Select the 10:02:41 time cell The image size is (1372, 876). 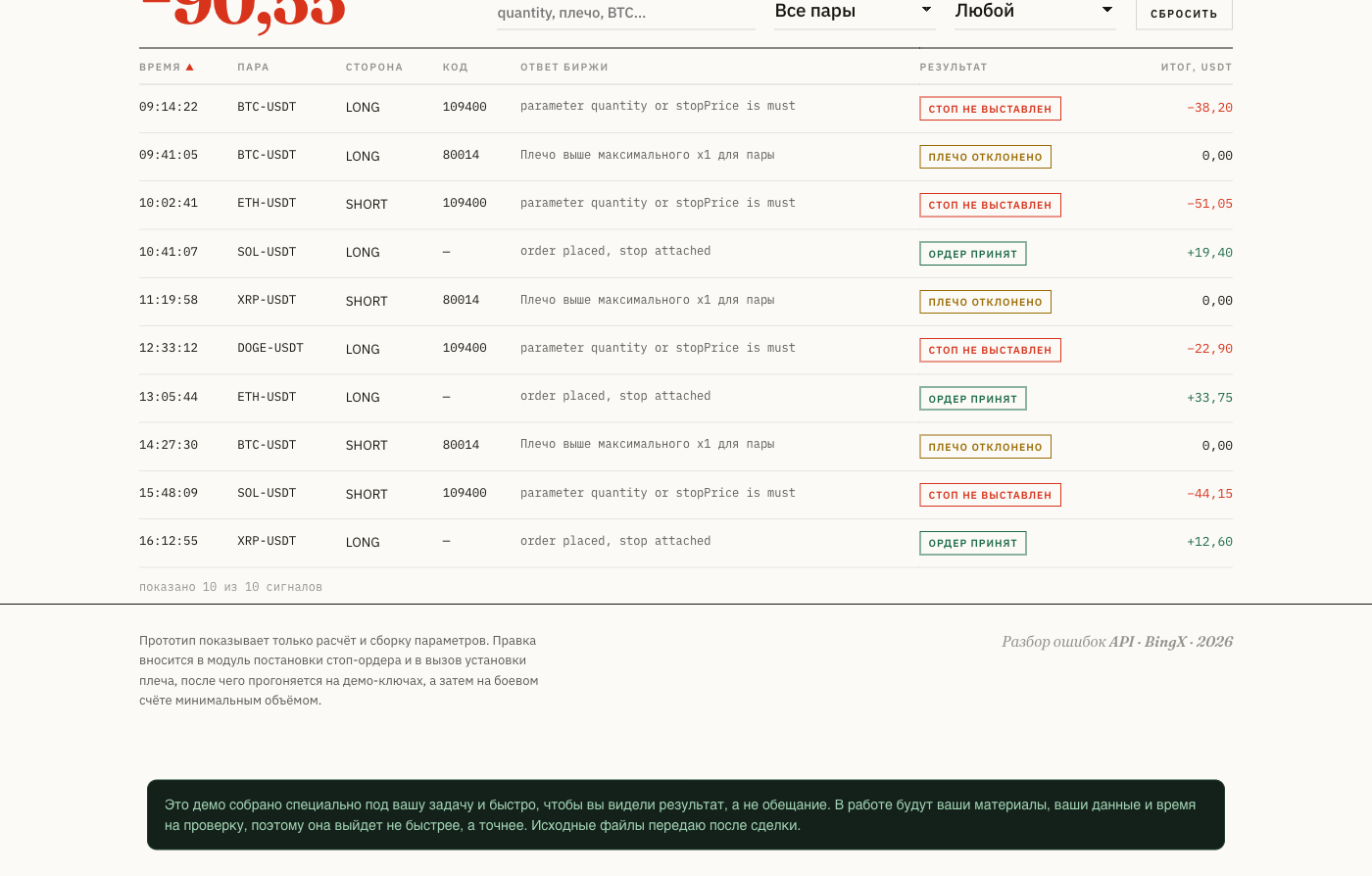point(169,203)
